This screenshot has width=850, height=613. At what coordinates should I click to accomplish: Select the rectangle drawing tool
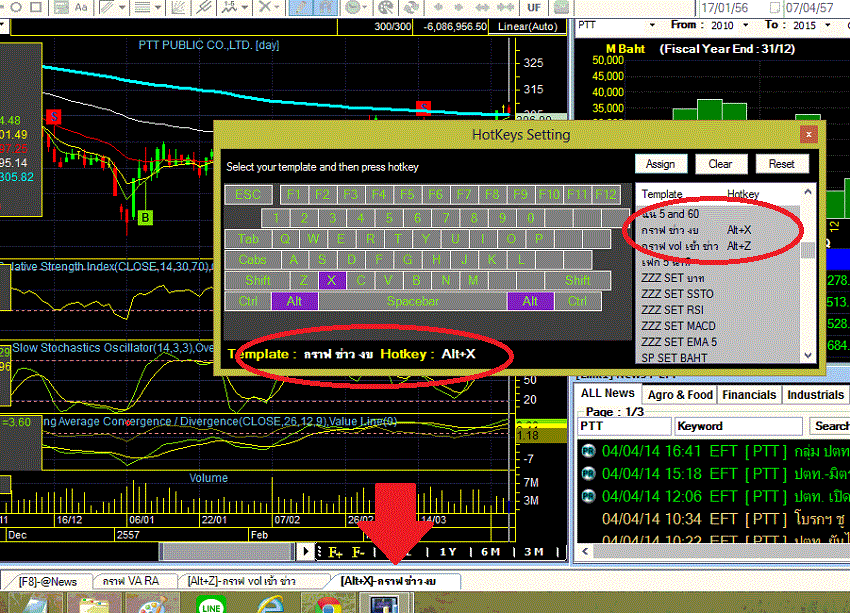pos(36,7)
